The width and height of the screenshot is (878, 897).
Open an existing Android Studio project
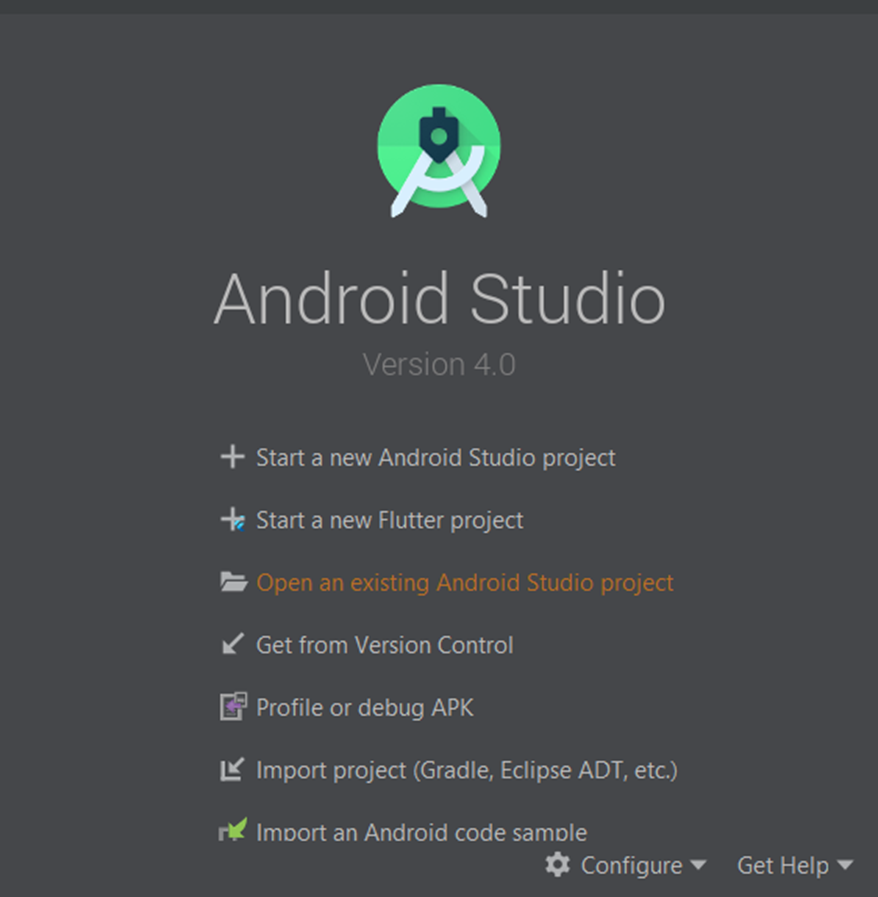pos(465,583)
